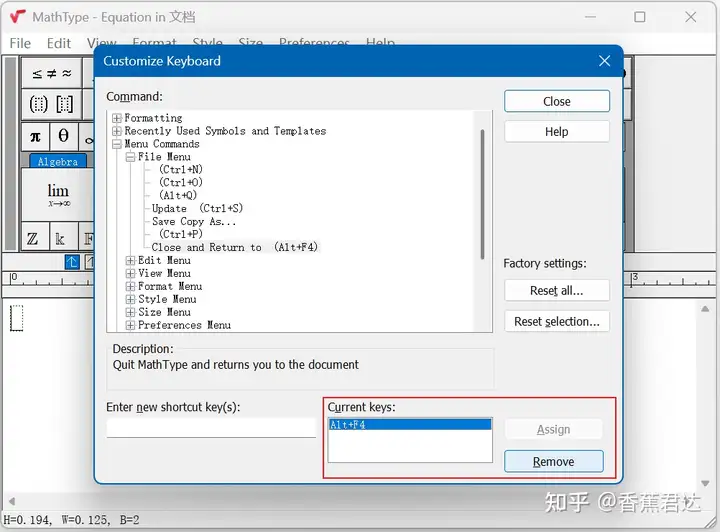
Task: Select Alt+F4 in Current keys list
Action: click(410, 425)
